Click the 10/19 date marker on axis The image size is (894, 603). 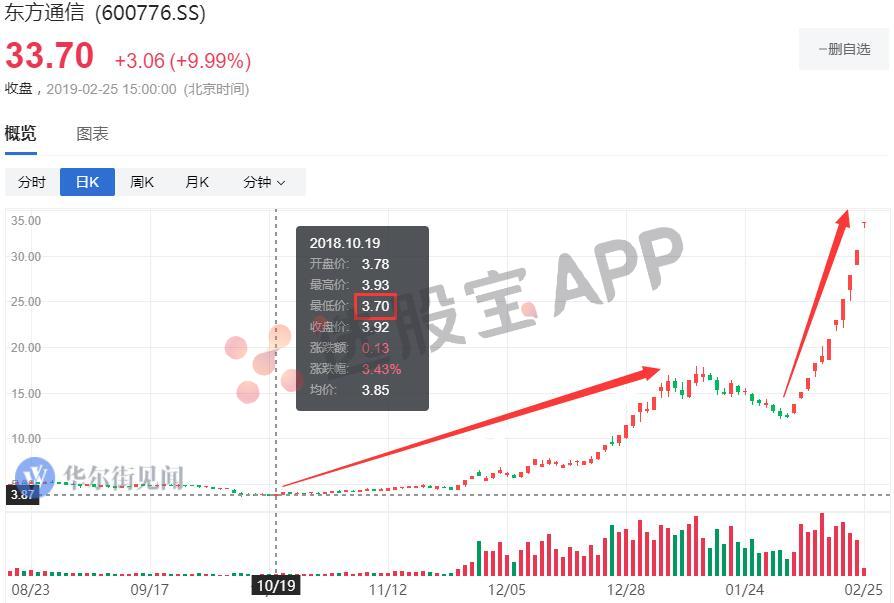coord(276,585)
